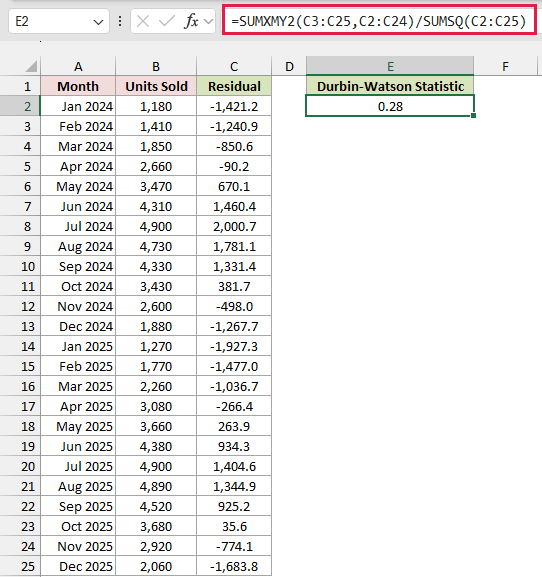Click the Enter checkmark formula icon

click(166, 21)
